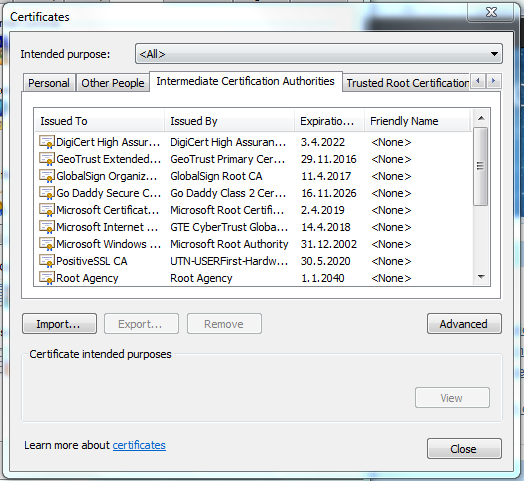524x481 pixels.
Task: Click expiration date 3.4.2022
Action: 322,142
